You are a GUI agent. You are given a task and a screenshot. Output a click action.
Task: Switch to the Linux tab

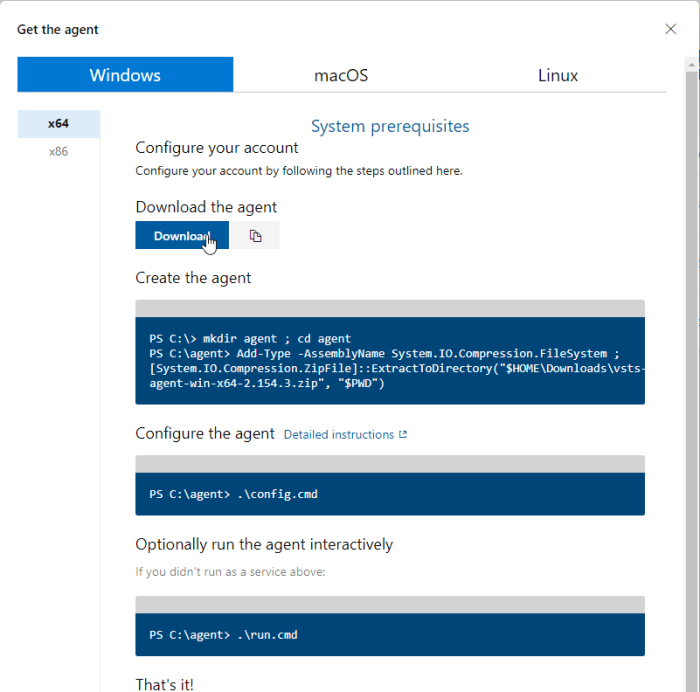558,75
